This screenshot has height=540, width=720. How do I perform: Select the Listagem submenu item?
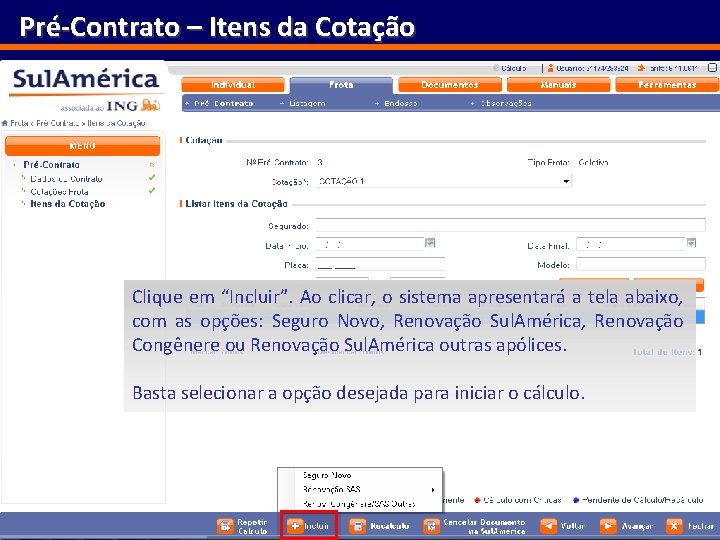(x=307, y=104)
